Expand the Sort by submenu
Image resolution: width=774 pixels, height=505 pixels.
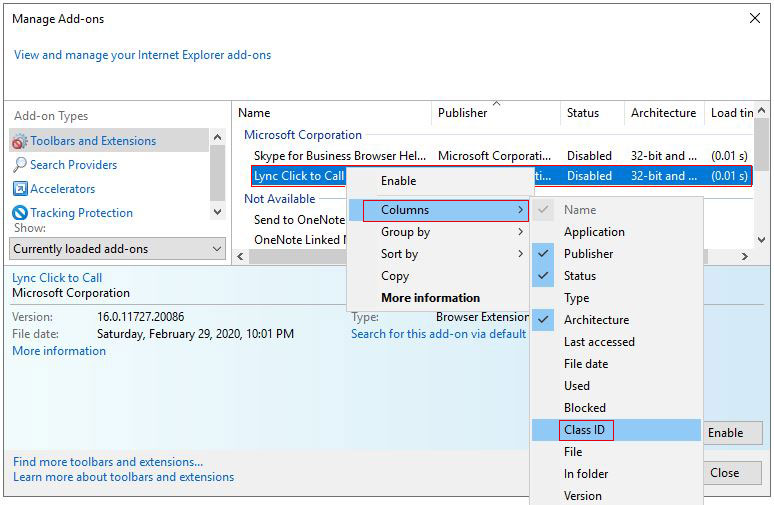click(438, 254)
